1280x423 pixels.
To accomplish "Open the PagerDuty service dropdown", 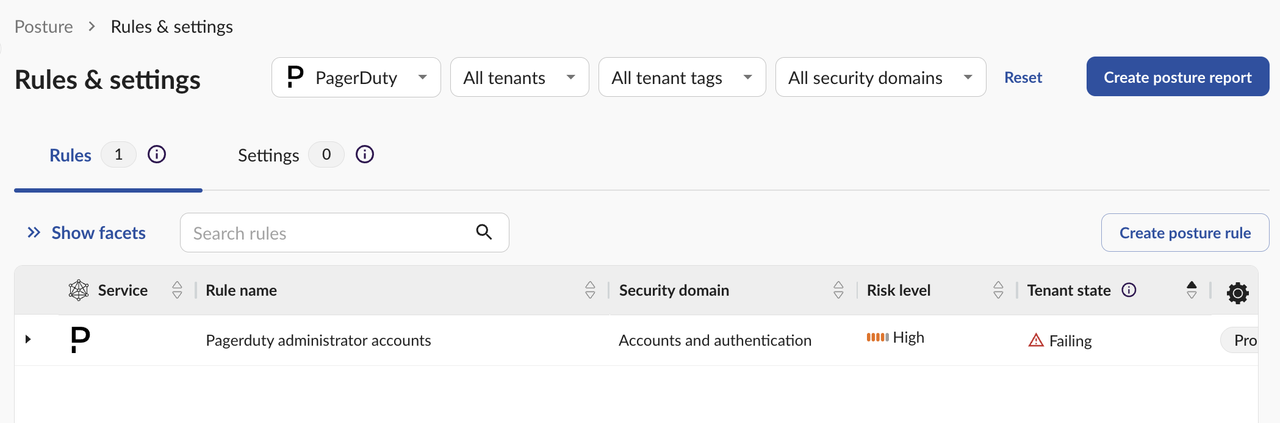I will 356,77.
